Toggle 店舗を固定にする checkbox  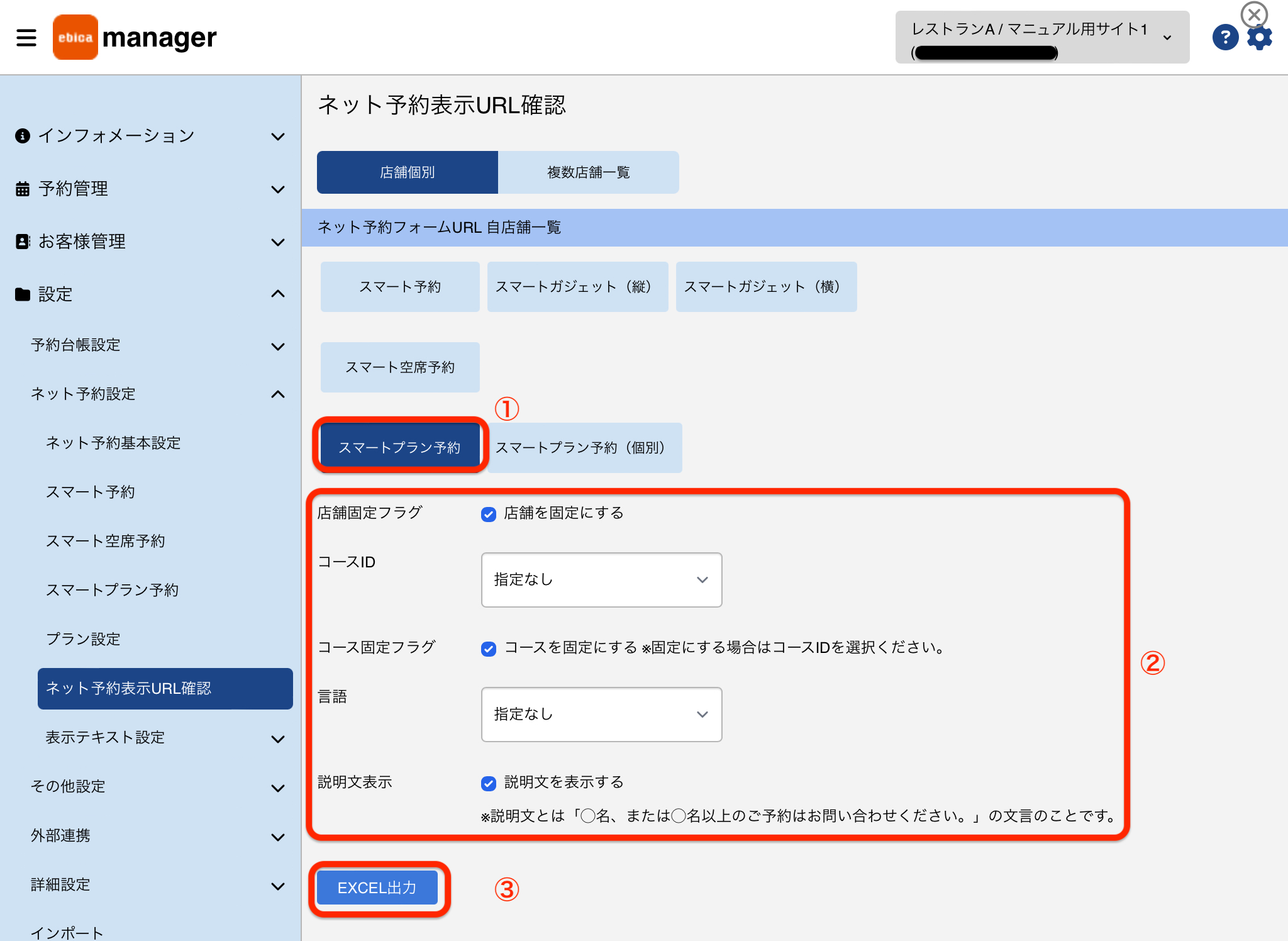click(x=489, y=514)
